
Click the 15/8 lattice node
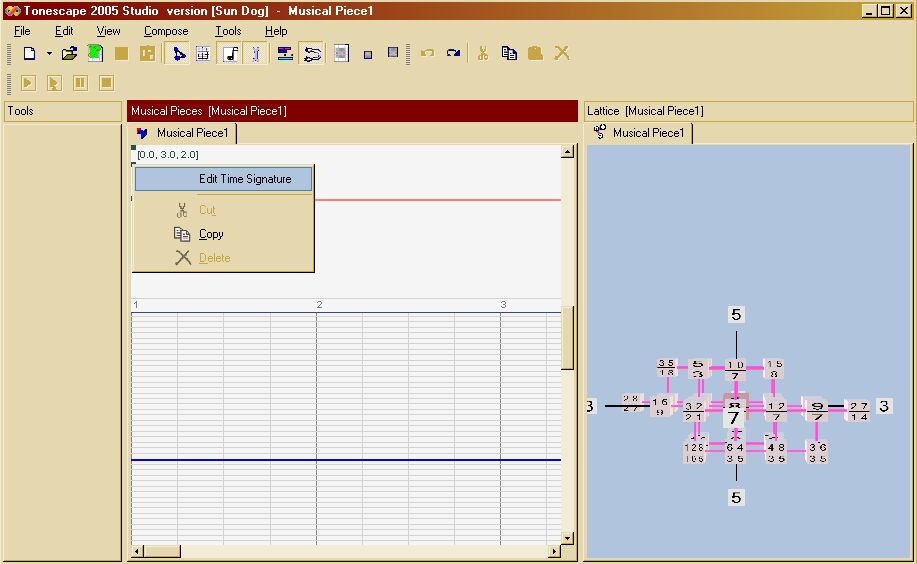click(x=774, y=369)
